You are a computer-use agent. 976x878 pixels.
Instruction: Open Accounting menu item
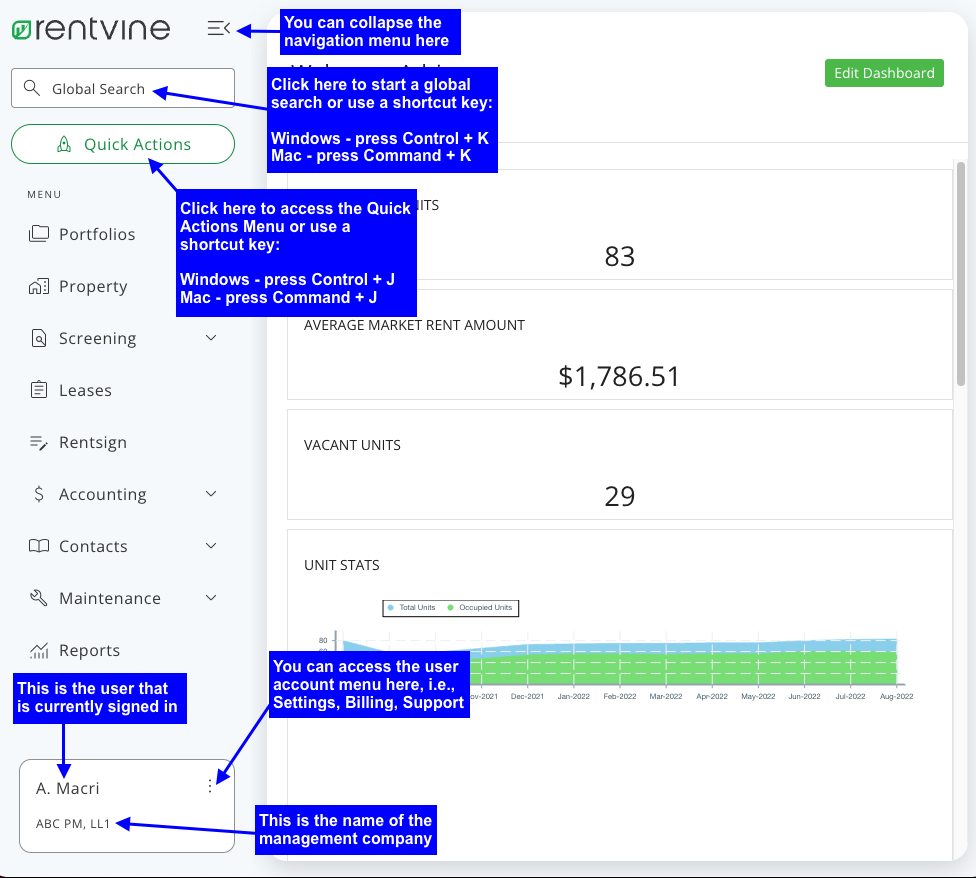tap(103, 494)
